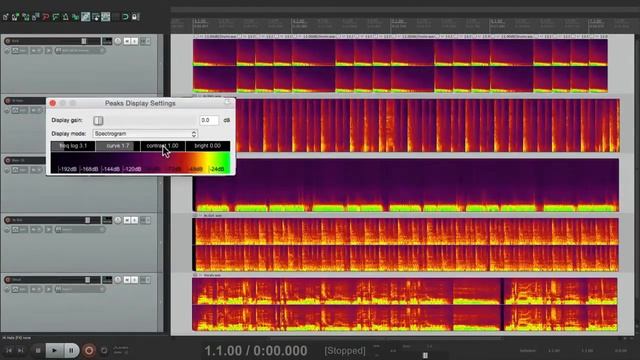The height and width of the screenshot is (360, 640).
Task: Click the fourth track's level meter
Action: coord(107,220)
